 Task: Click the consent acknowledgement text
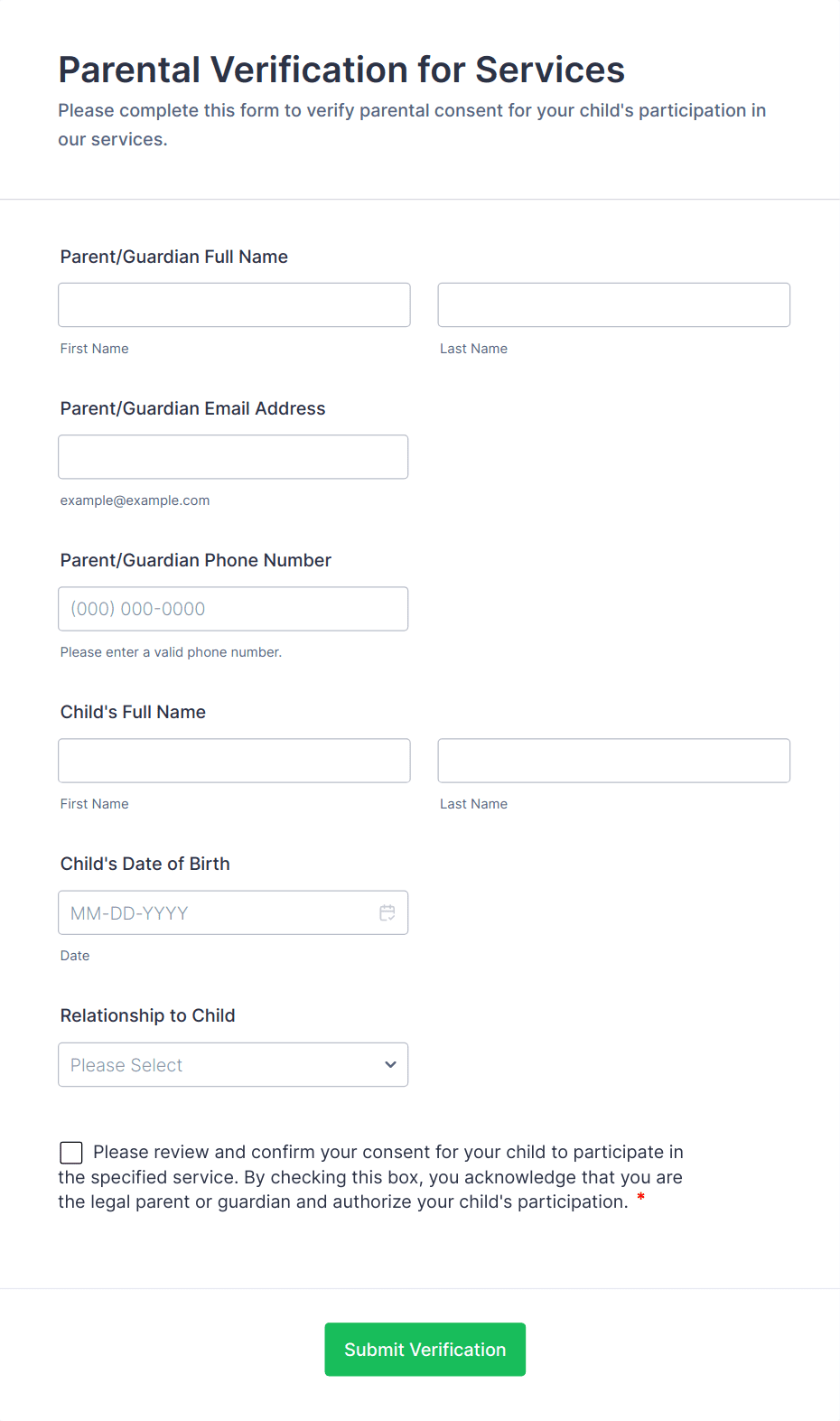click(x=370, y=1177)
